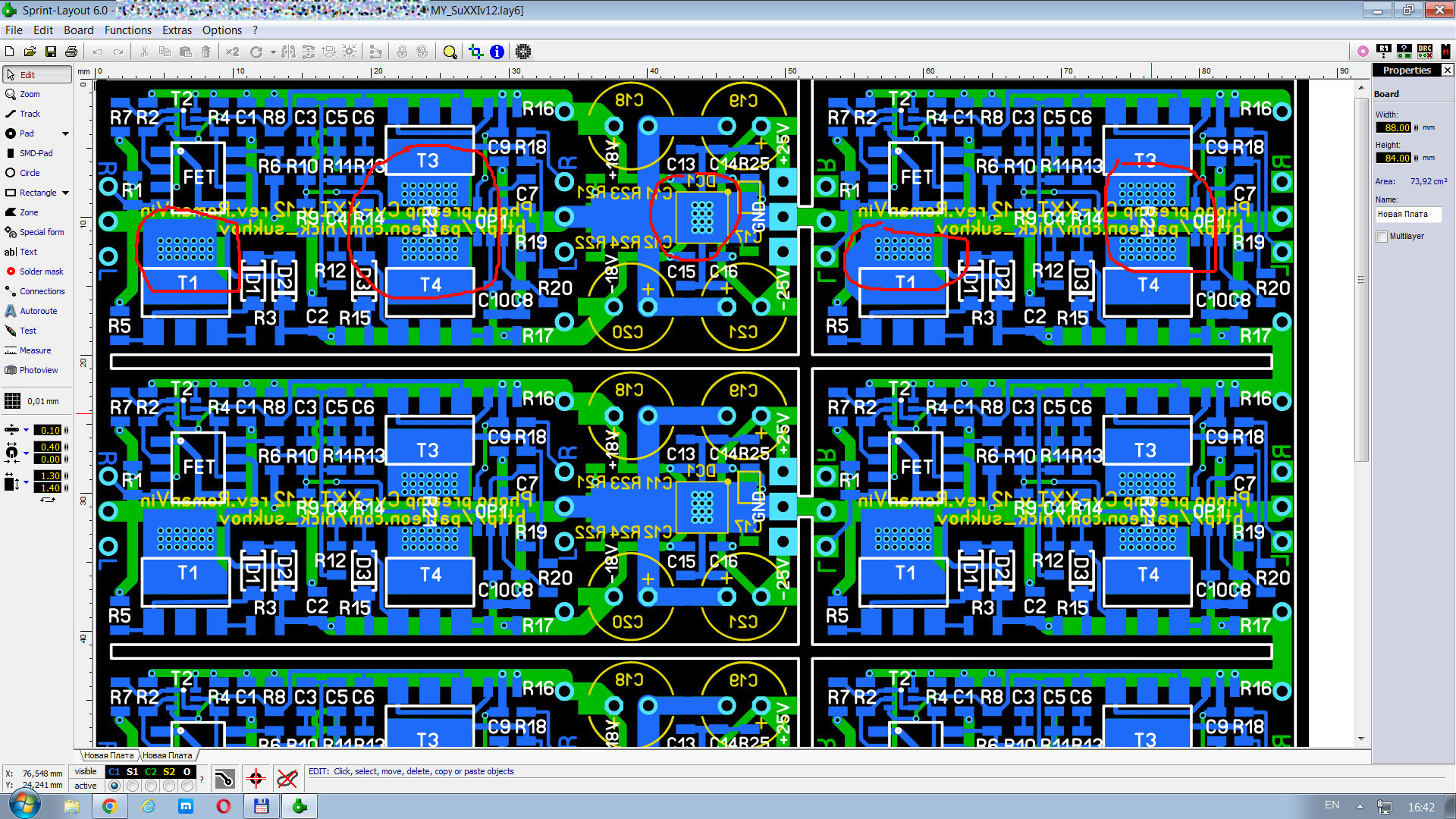The image size is (1456, 819).
Task: Select the Track drawing tool
Action: pyautogui.click(x=29, y=114)
